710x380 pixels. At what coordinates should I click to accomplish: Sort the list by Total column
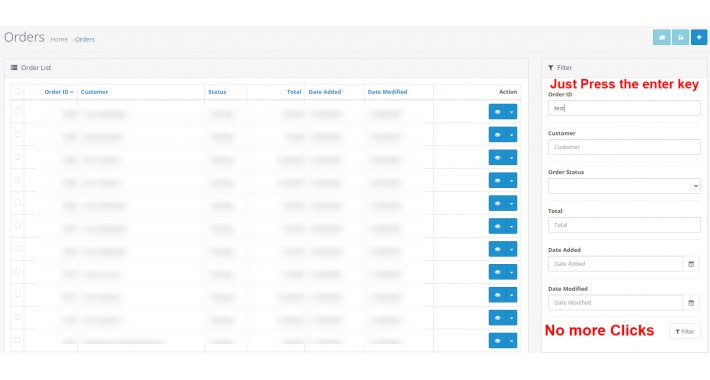coord(294,92)
